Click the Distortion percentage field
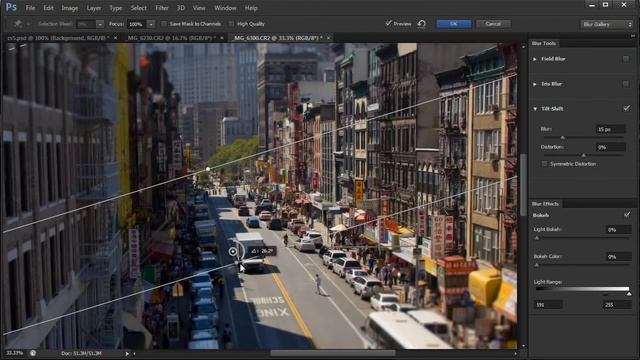The width and height of the screenshot is (640, 360). [x=611, y=147]
